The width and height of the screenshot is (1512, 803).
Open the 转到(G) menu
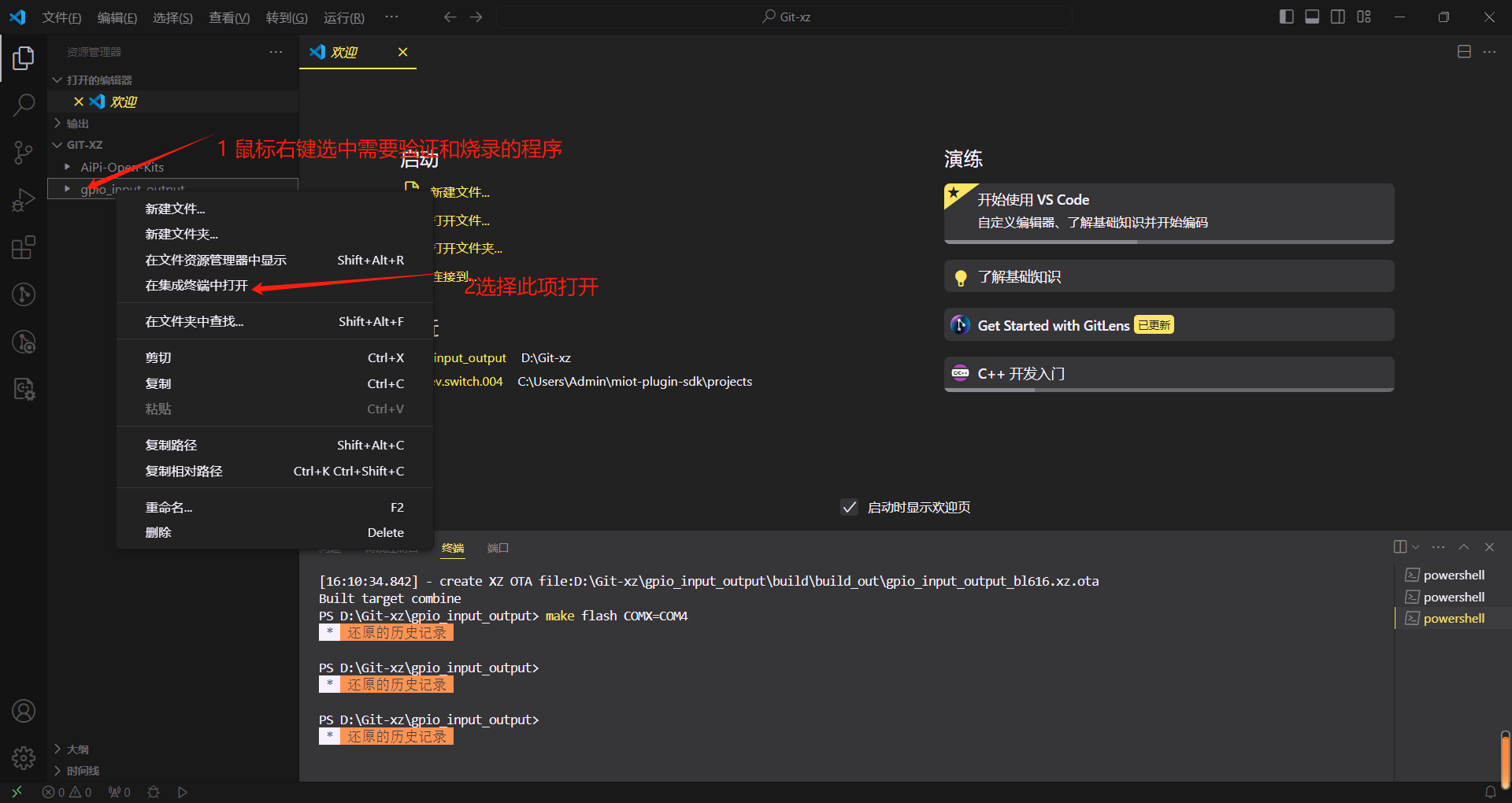(x=287, y=17)
